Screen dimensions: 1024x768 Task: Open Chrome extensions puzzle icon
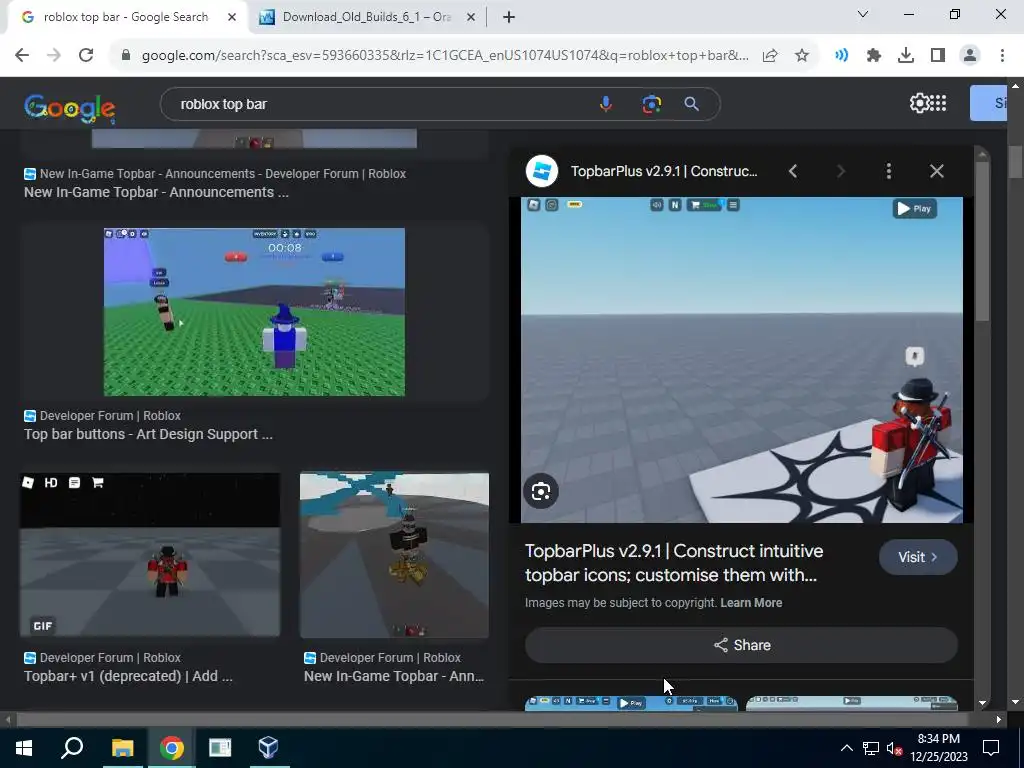click(874, 56)
